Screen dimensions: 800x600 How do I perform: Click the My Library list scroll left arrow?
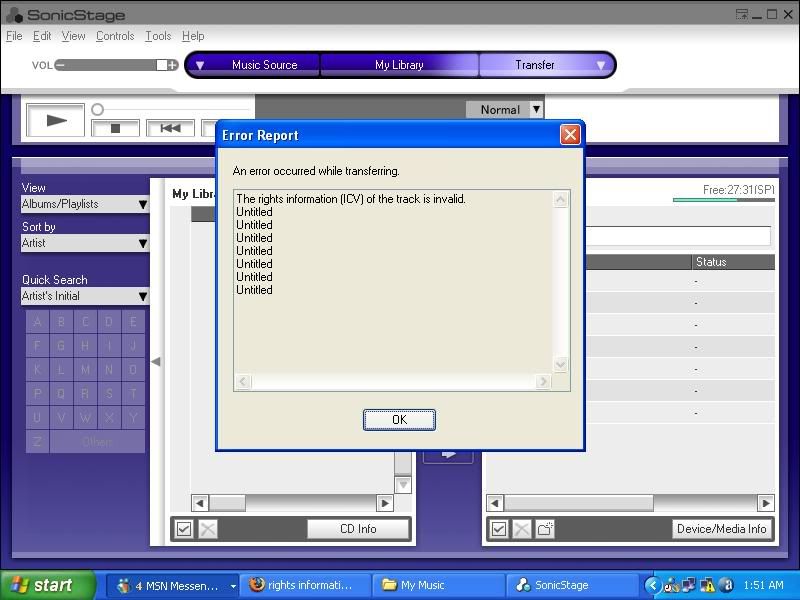(200, 503)
